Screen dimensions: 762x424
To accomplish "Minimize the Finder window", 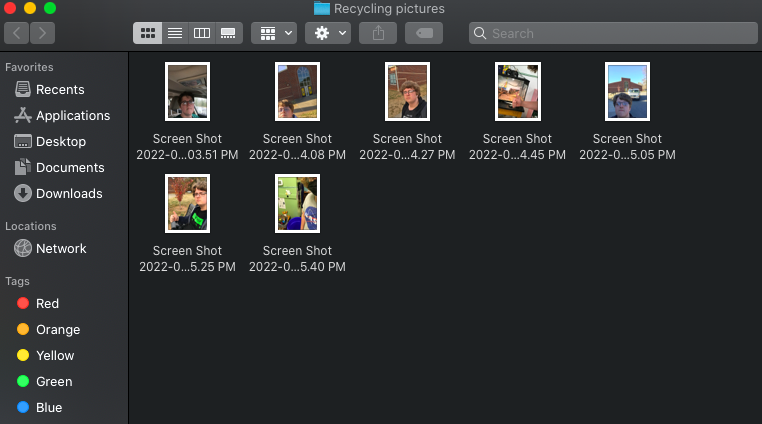I will tap(30, 8).
